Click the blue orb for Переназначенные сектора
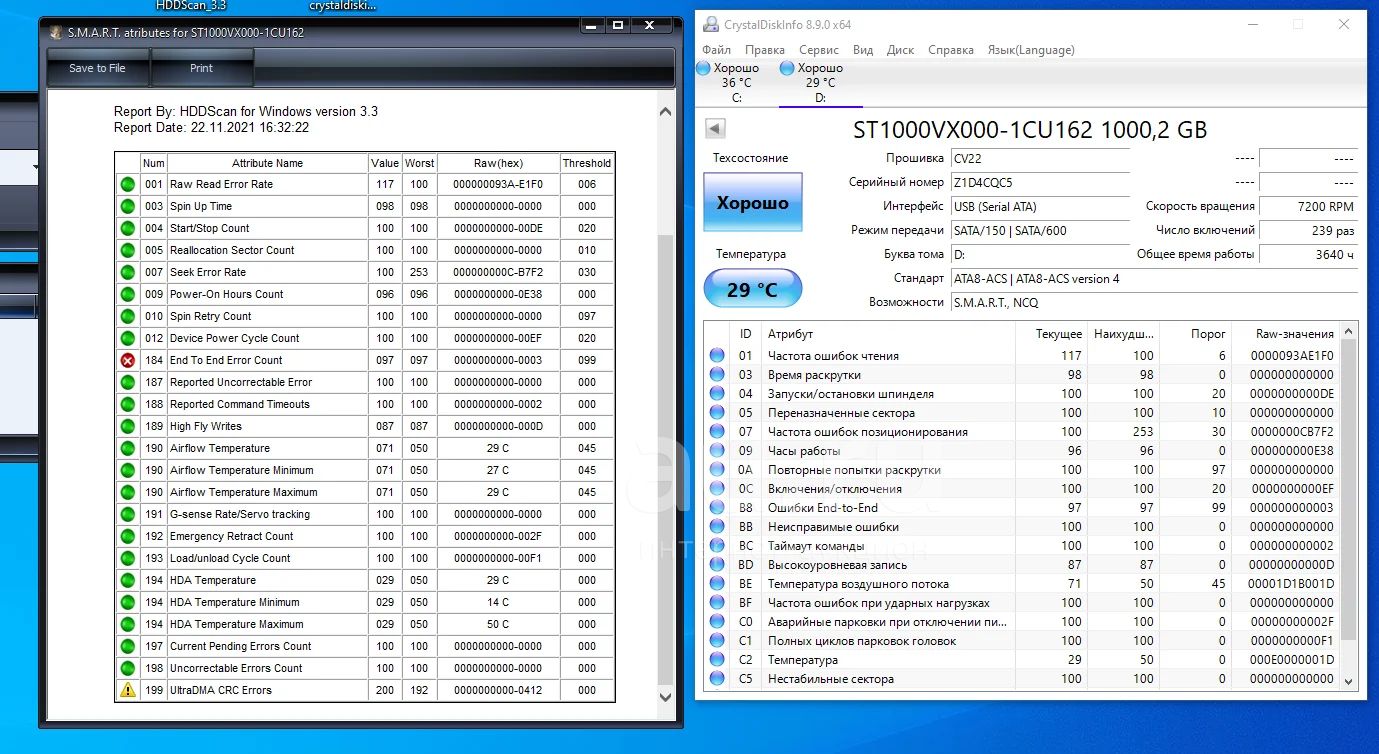This screenshot has width=1379, height=754. click(x=717, y=412)
